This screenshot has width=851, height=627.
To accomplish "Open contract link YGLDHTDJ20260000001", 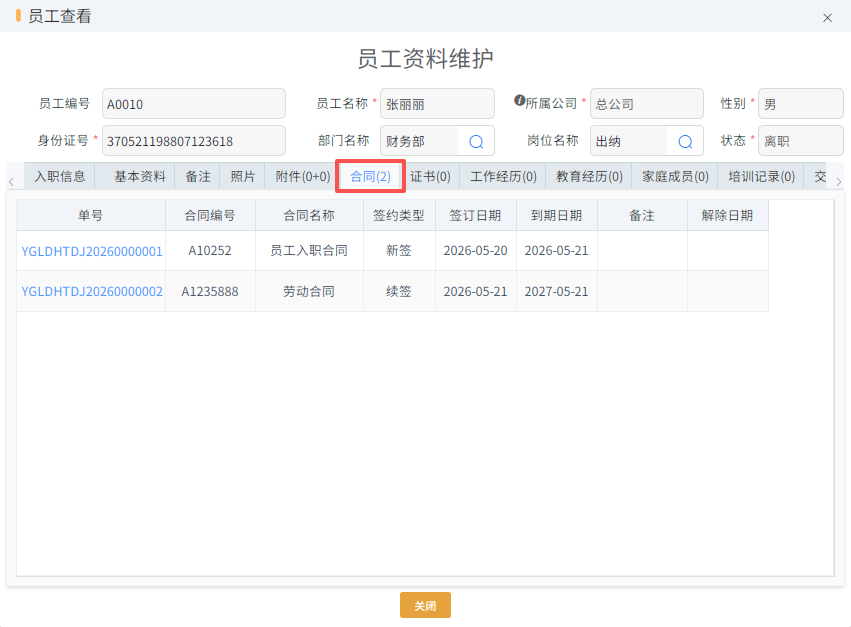I will click(x=92, y=251).
